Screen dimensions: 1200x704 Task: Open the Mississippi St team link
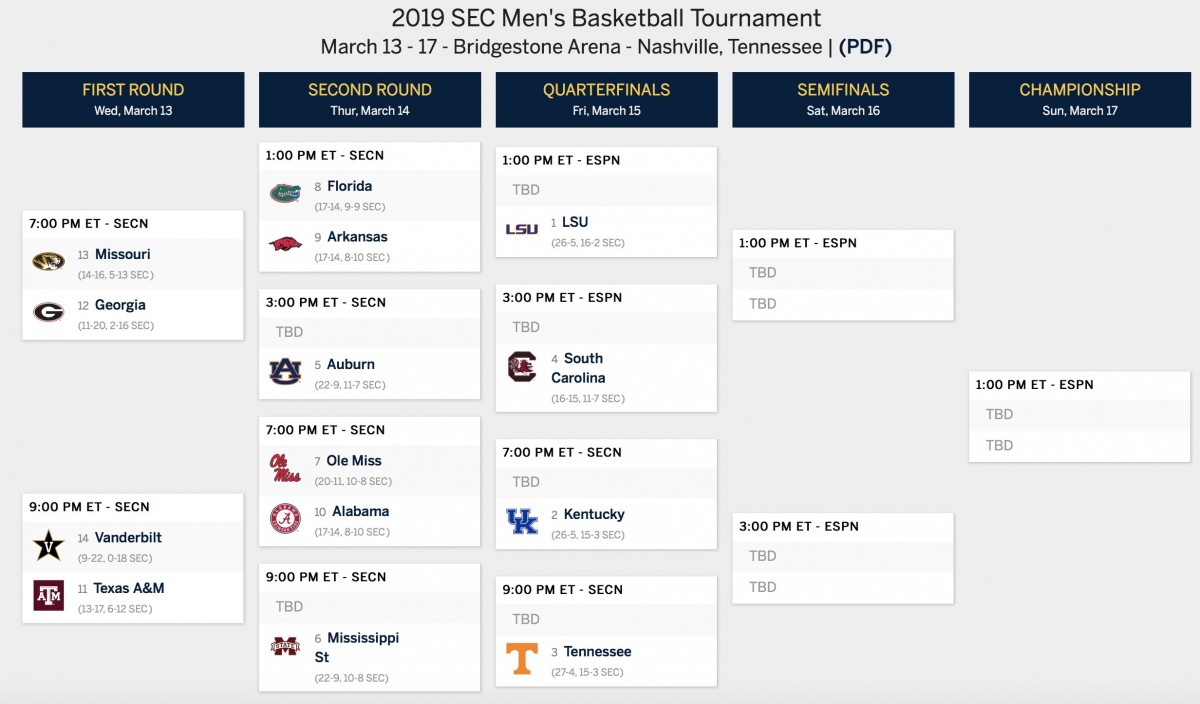(x=356, y=647)
